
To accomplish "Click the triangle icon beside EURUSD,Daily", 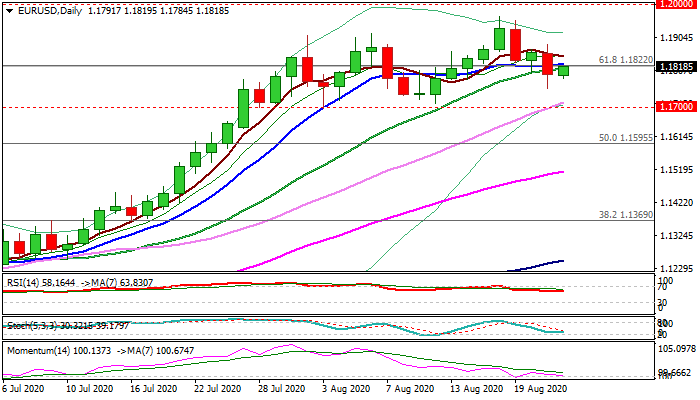I will click(x=9, y=10).
